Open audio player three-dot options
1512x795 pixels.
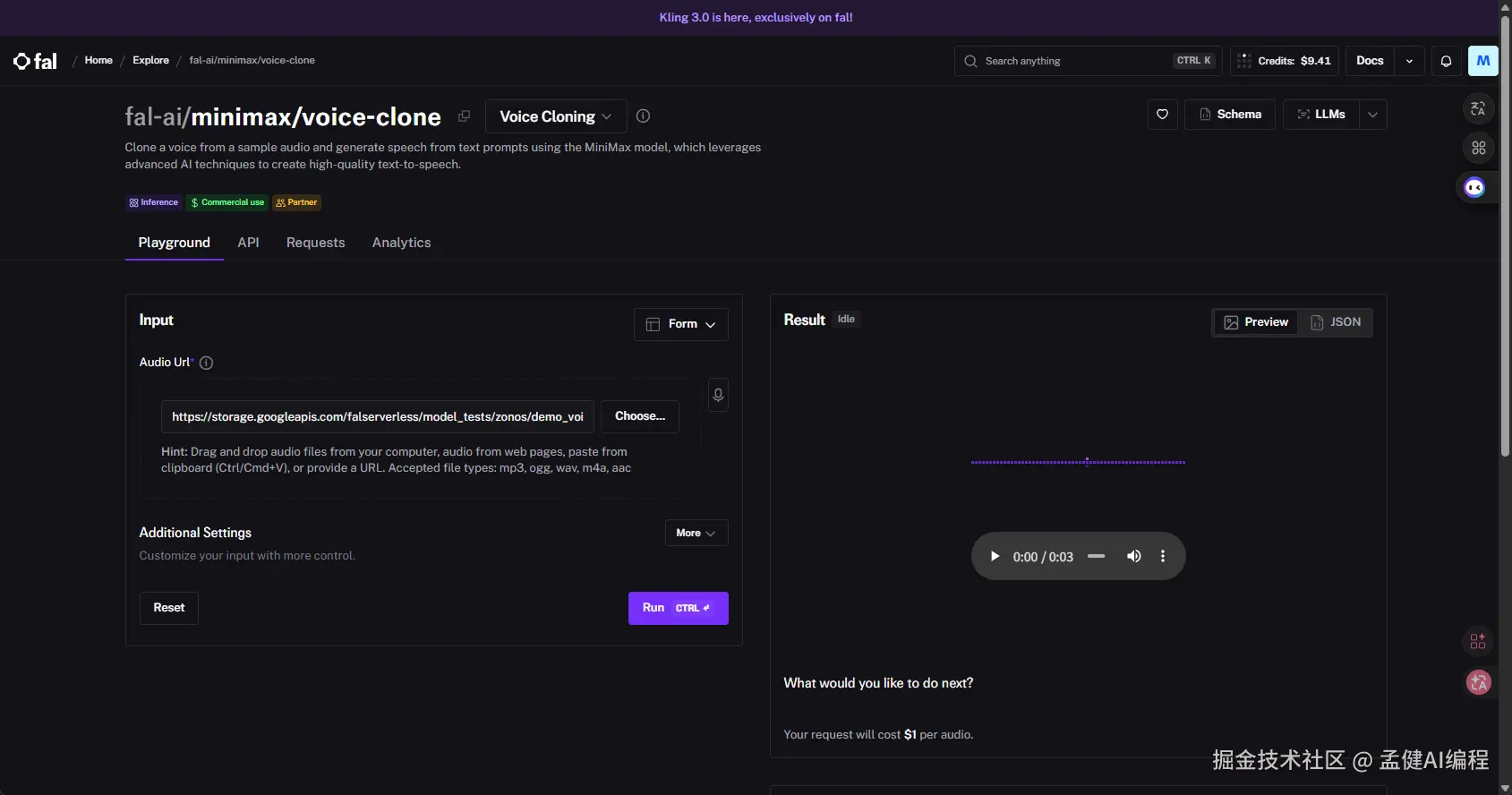(x=1162, y=556)
